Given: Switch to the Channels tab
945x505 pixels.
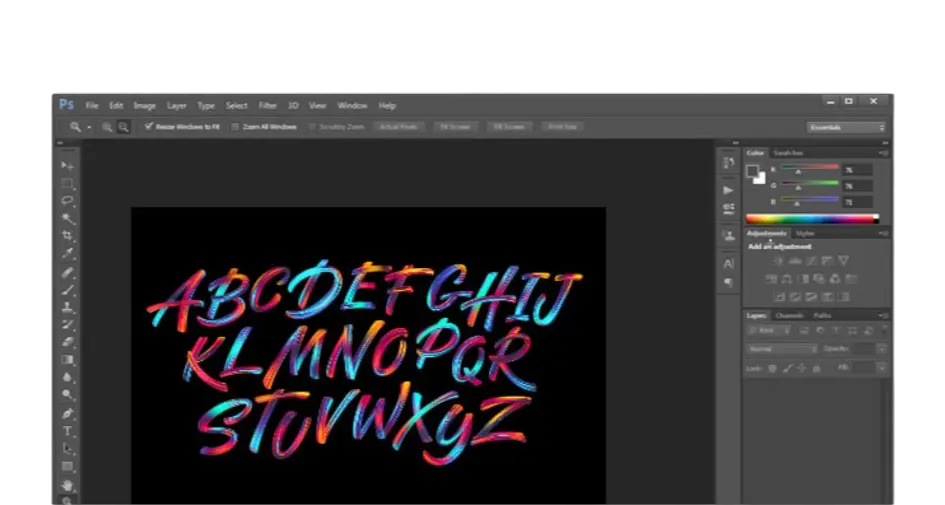Looking at the screenshot, I should (789, 316).
